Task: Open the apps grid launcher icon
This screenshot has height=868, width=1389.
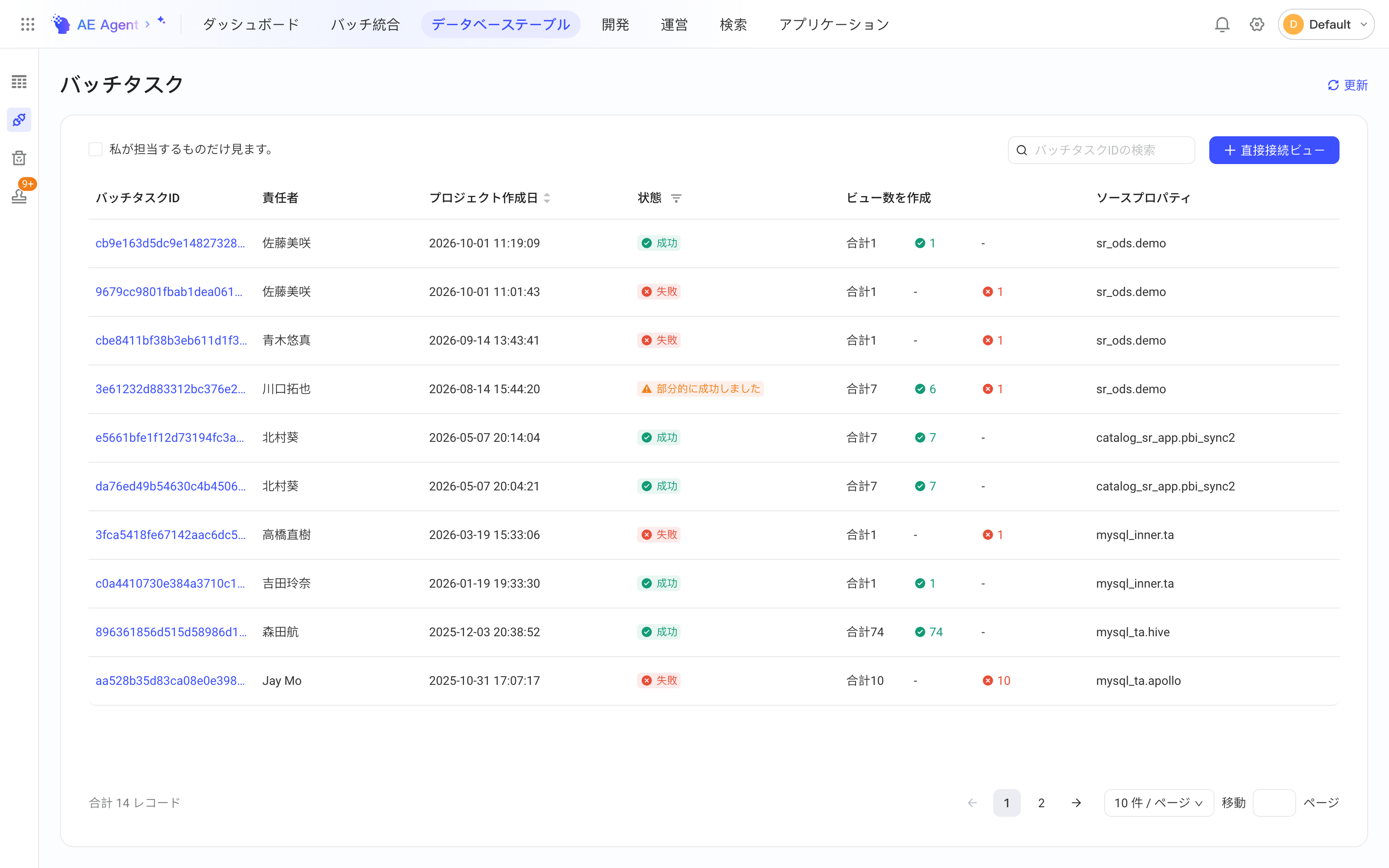Action: click(27, 24)
